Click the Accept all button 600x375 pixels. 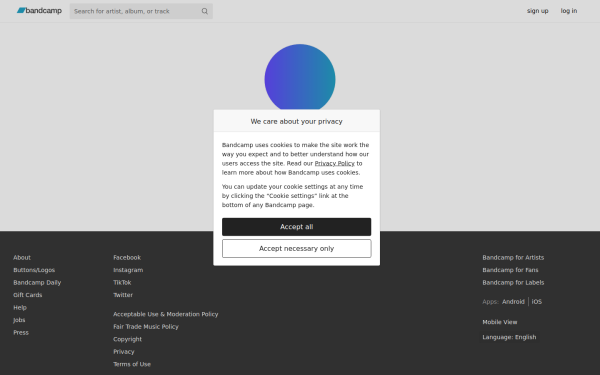tap(297, 227)
